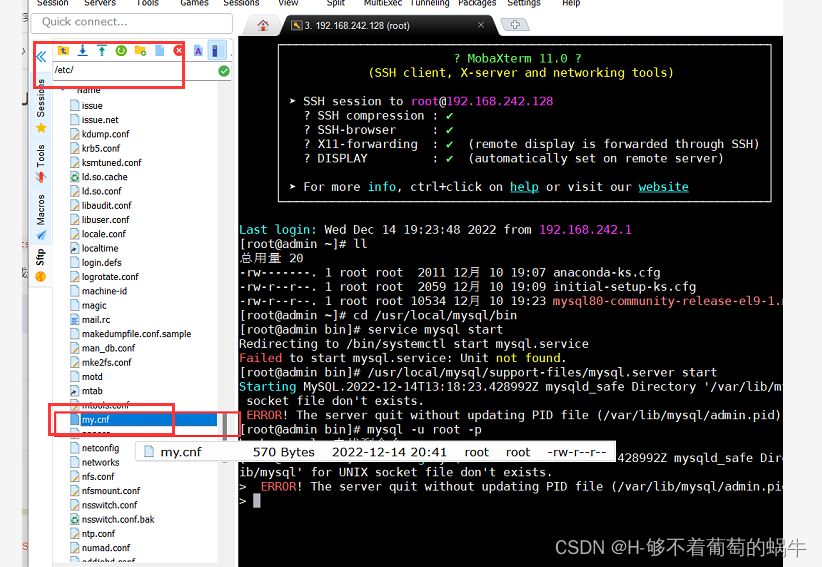
Task: Focus the Quick connect search box
Action: pyautogui.click(x=132, y=23)
